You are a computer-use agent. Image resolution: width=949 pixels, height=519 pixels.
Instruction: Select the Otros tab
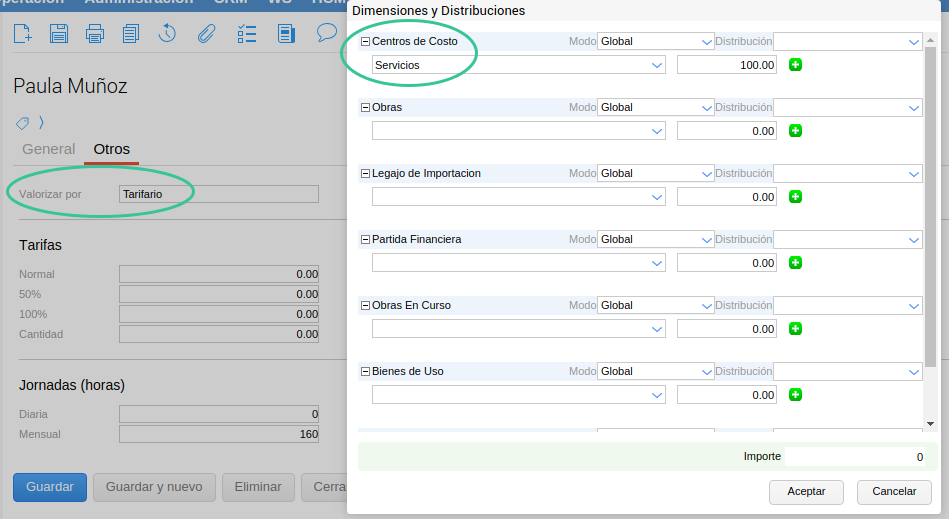click(x=111, y=149)
